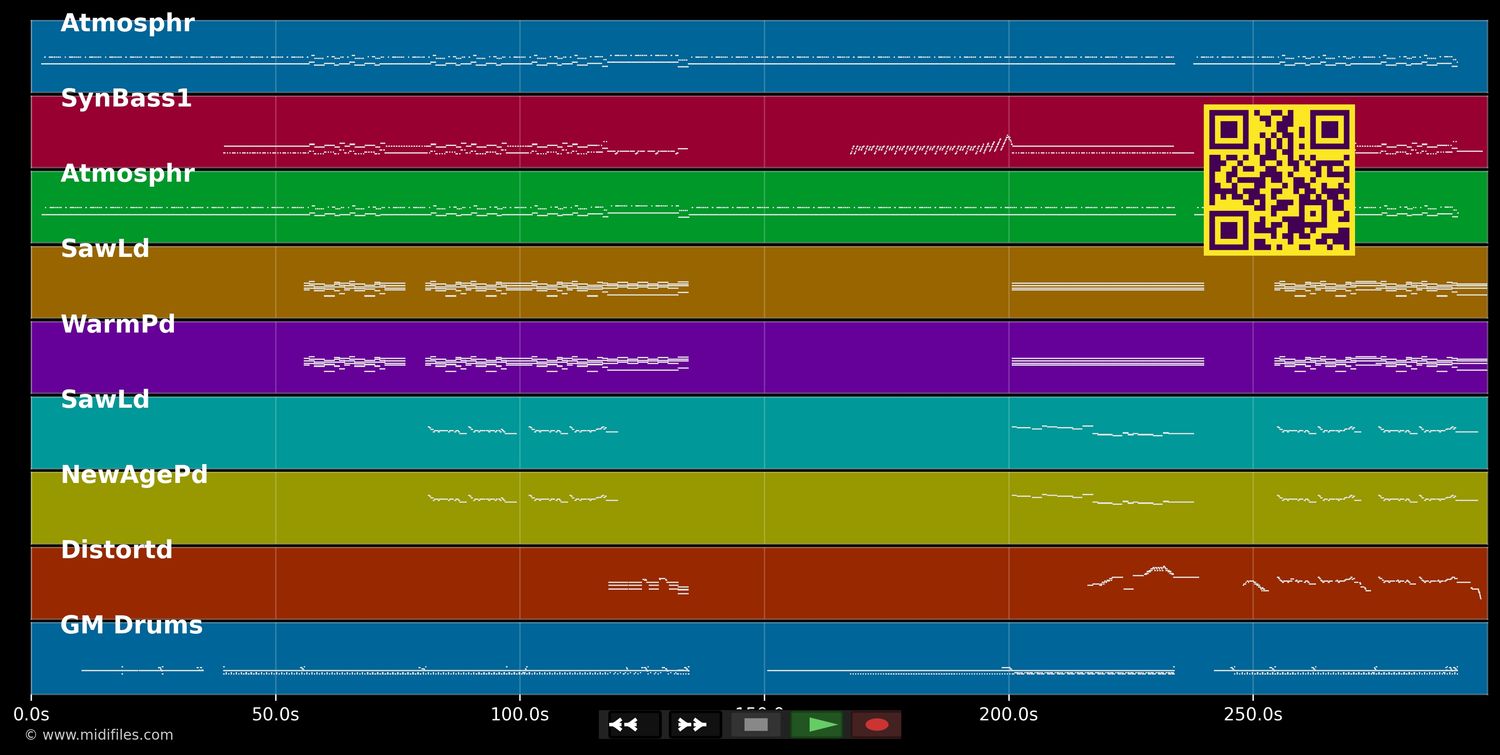The height and width of the screenshot is (755, 1500).
Task: Select the WarmPd track label
Action: click(118, 325)
